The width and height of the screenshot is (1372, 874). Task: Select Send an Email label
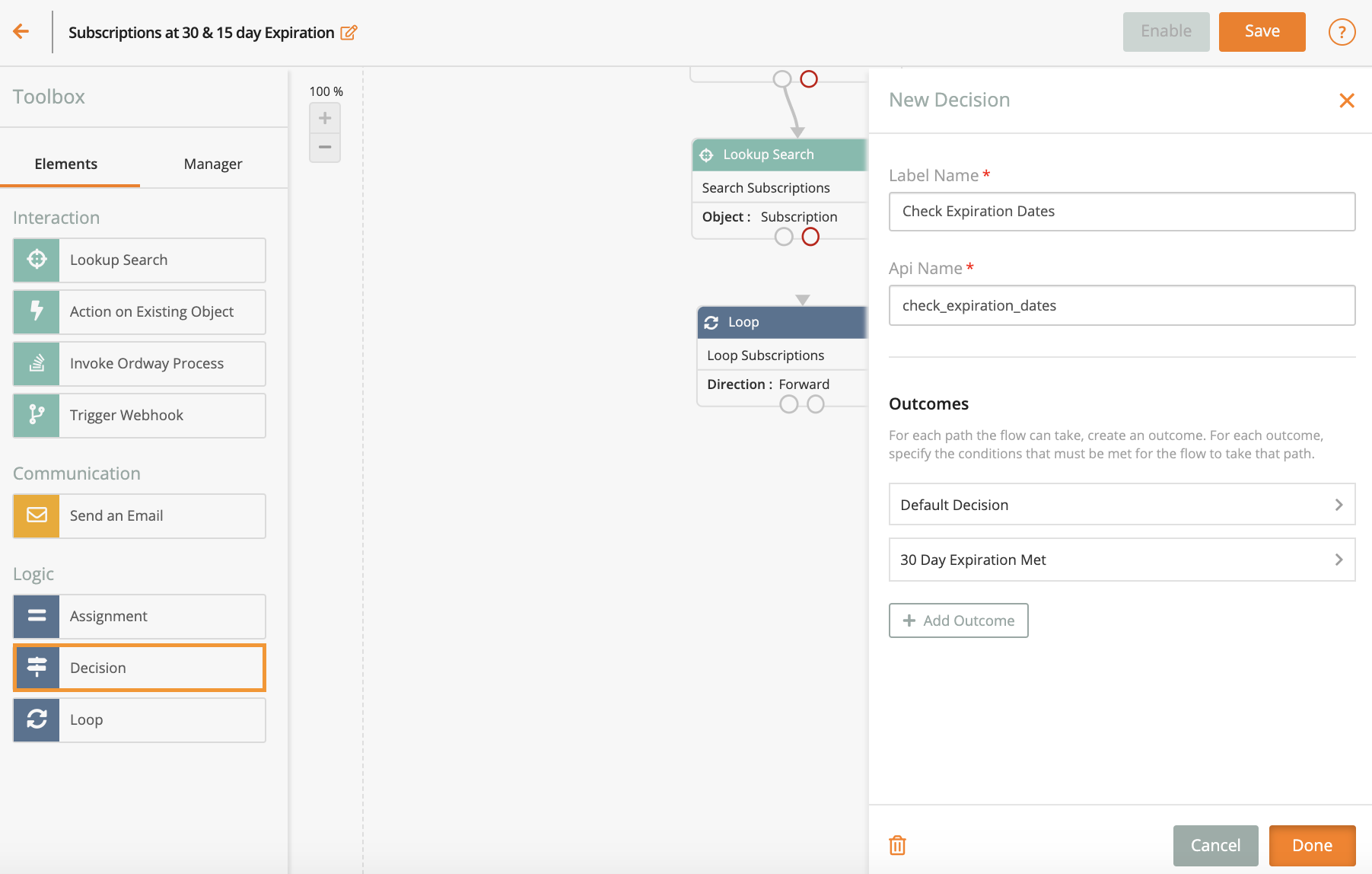click(x=116, y=515)
